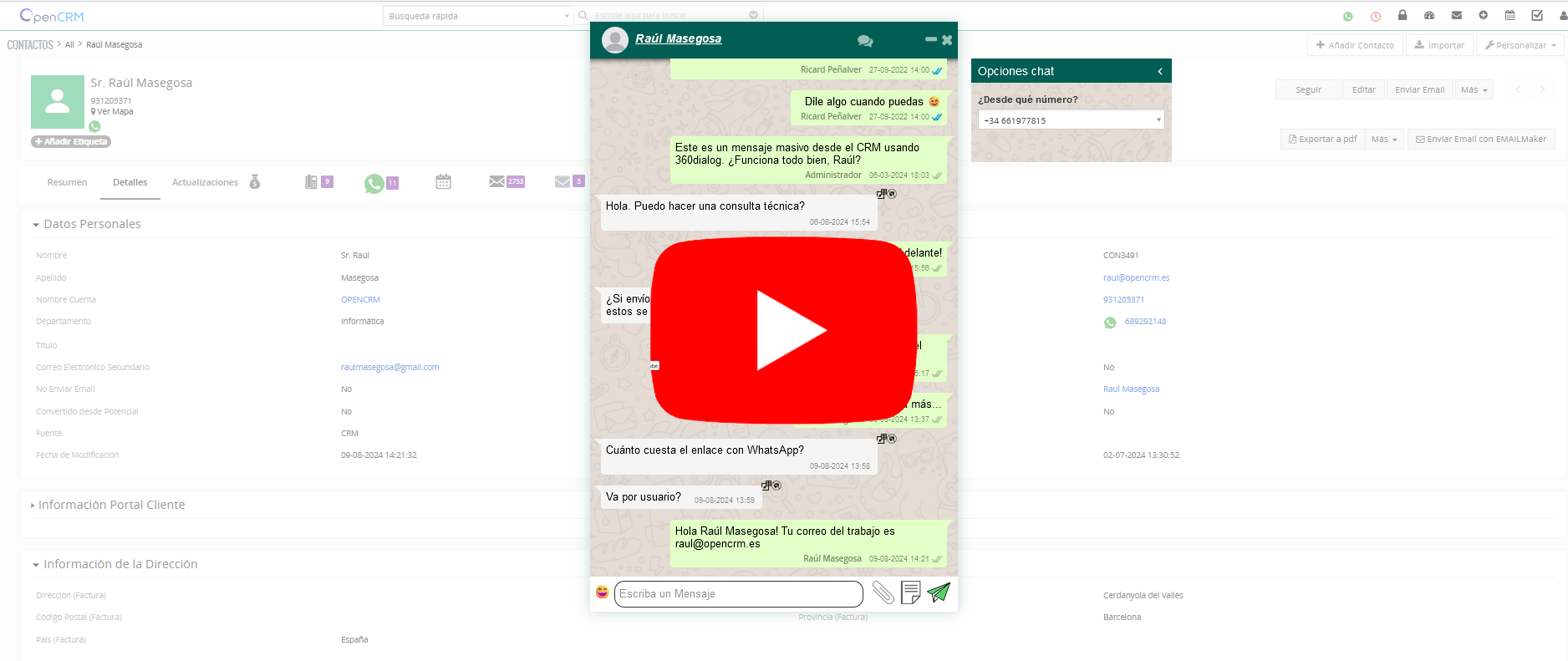Image resolution: width=1568 pixels, height=661 pixels.
Task: Open the Búsqueda rápida dropdown
Action: 477,16
